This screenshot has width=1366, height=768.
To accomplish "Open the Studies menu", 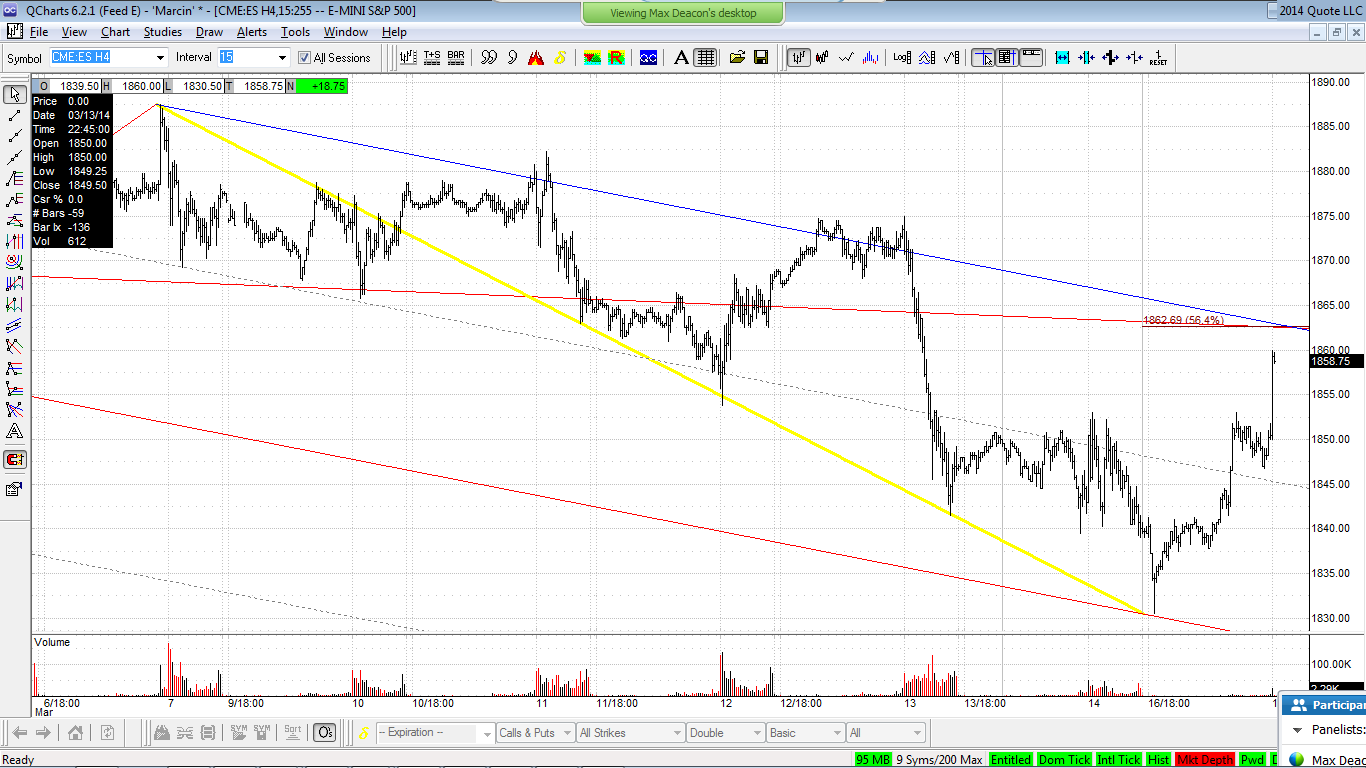I will tap(162, 32).
